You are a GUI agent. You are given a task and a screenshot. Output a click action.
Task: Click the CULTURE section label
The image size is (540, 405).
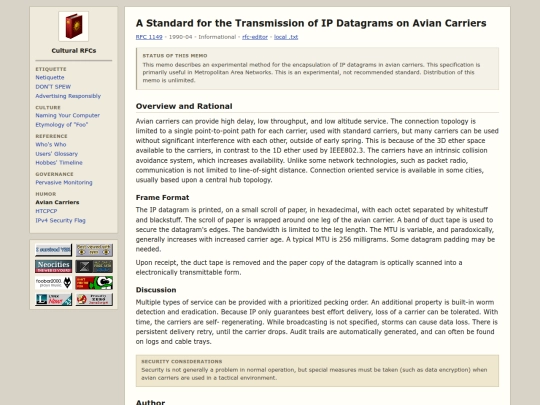48,107
